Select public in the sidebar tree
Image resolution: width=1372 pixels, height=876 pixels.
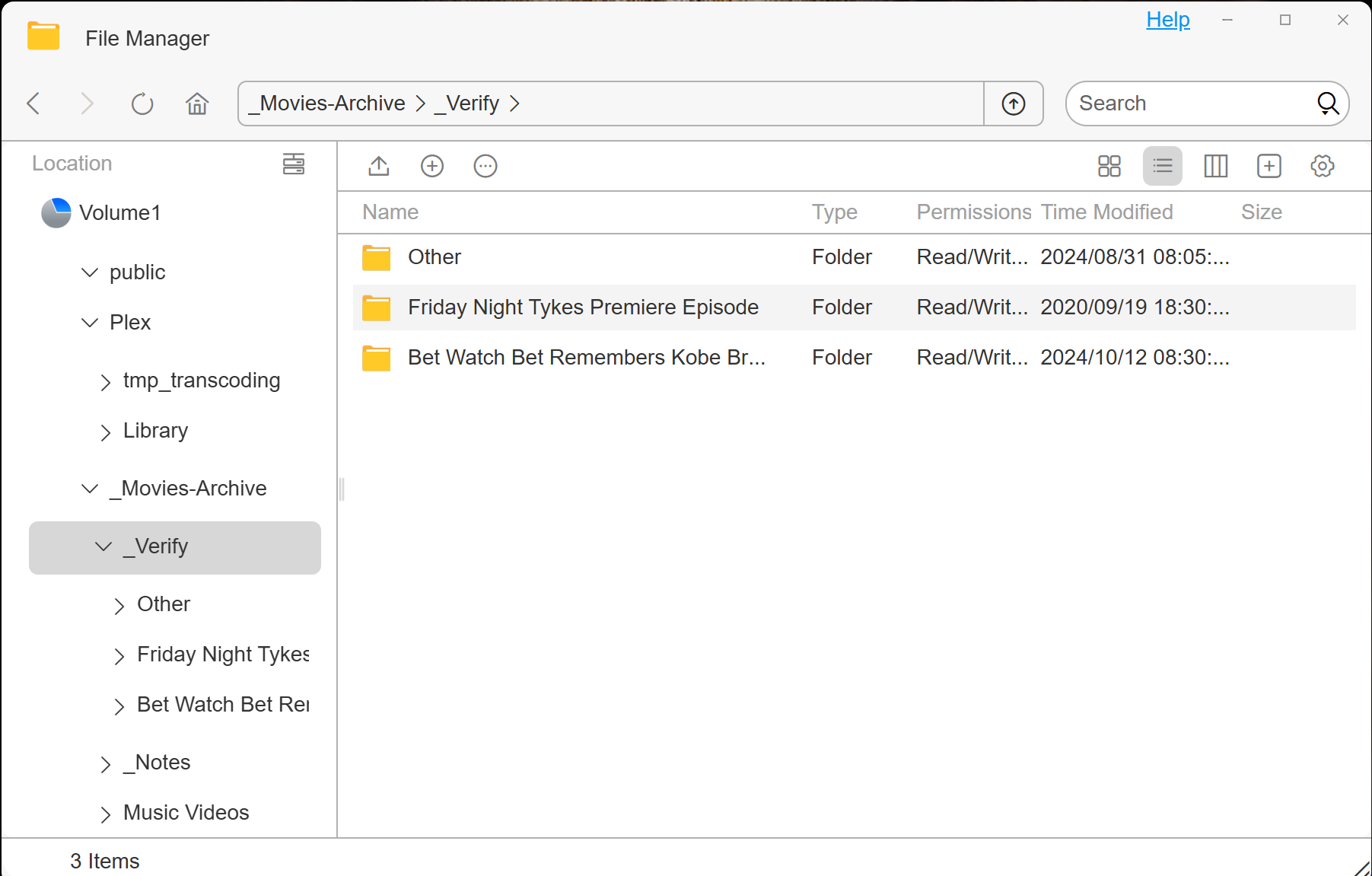click(x=137, y=272)
